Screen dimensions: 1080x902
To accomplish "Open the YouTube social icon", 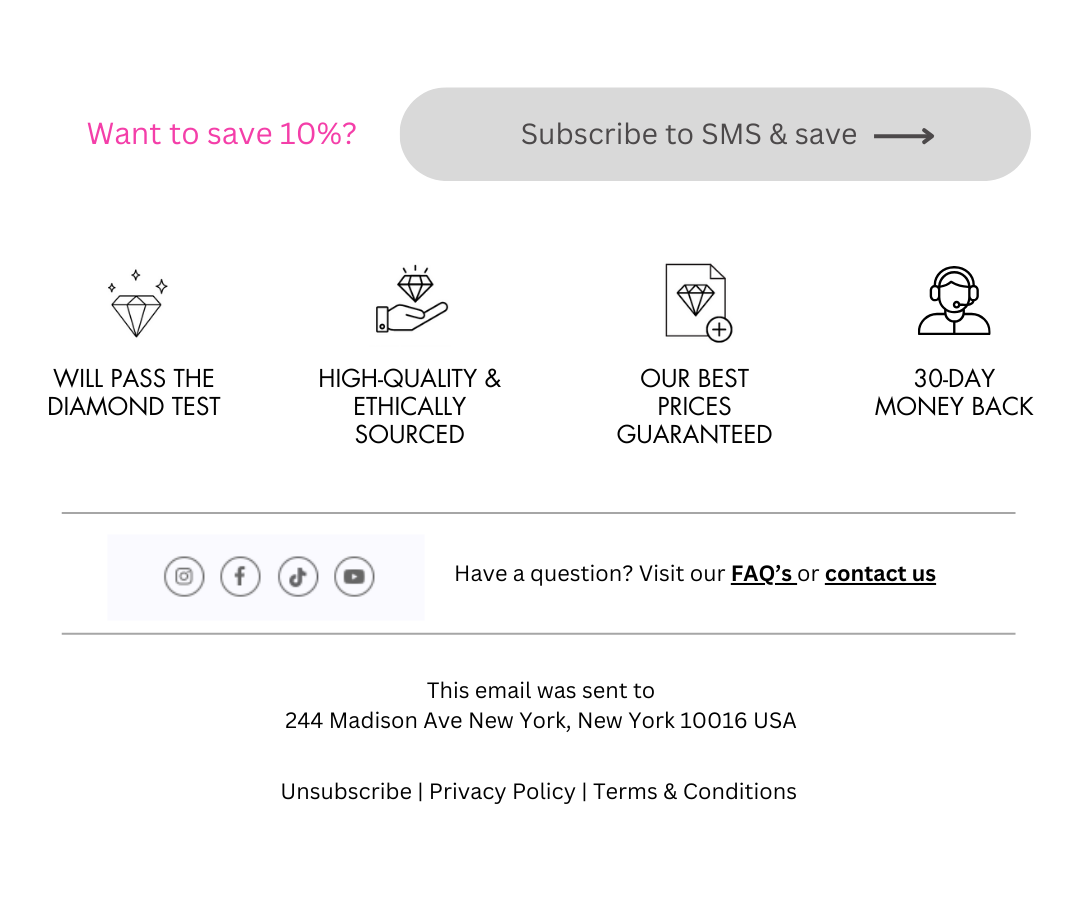I will 354,576.
